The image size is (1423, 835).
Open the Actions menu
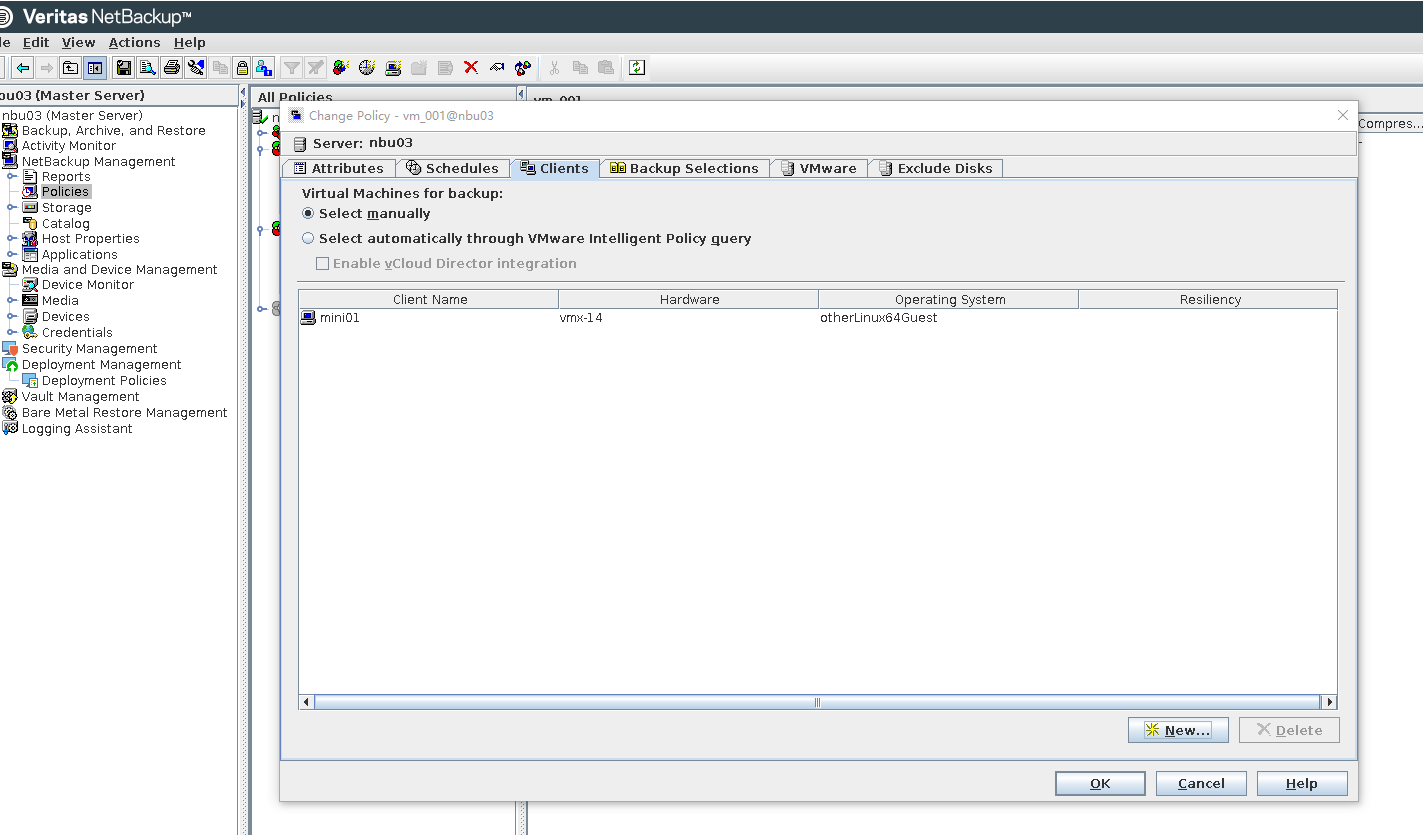point(134,43)
